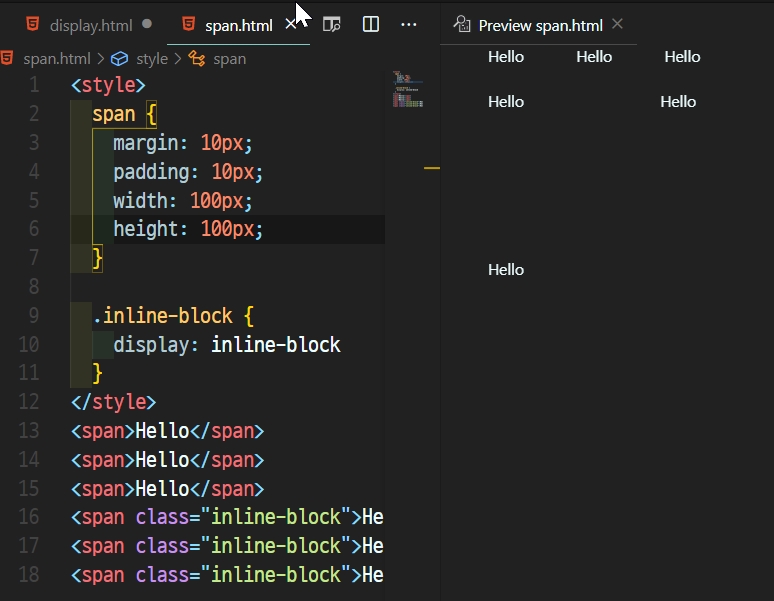Open the span breadcrumb symbol

coord(230,59)
